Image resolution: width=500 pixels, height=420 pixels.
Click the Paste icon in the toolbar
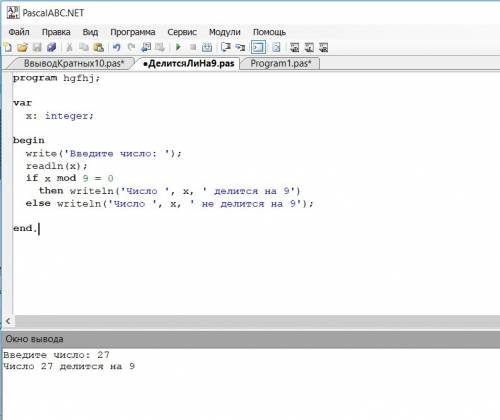[x=99, y=48]
